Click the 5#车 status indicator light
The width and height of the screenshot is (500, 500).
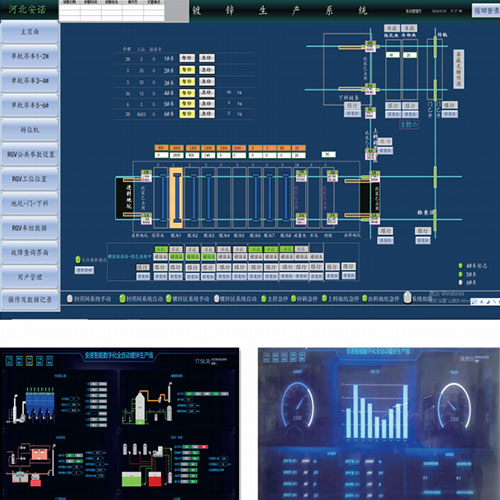click(460, 274)
